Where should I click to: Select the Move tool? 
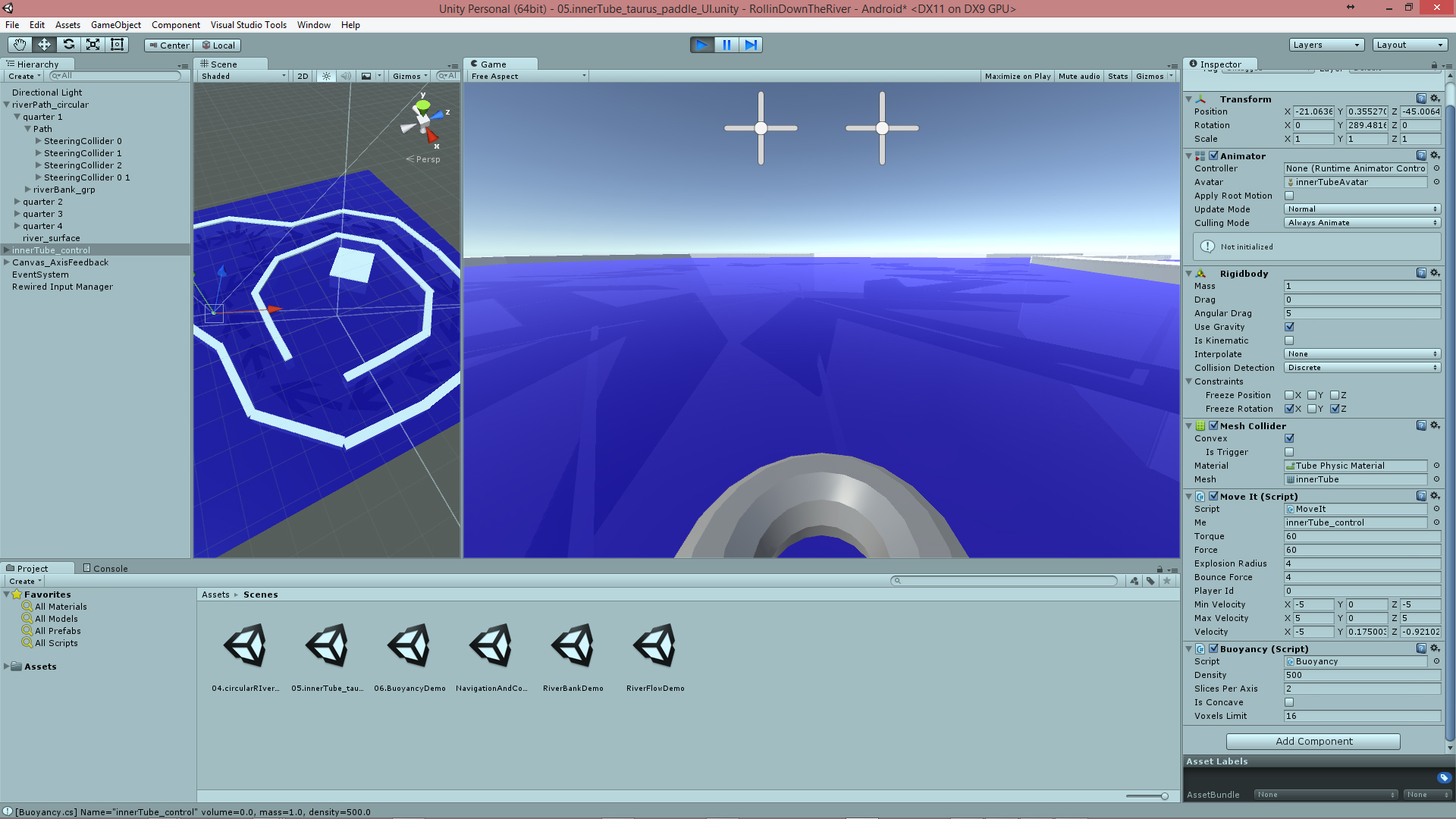[x=44, y=45]
